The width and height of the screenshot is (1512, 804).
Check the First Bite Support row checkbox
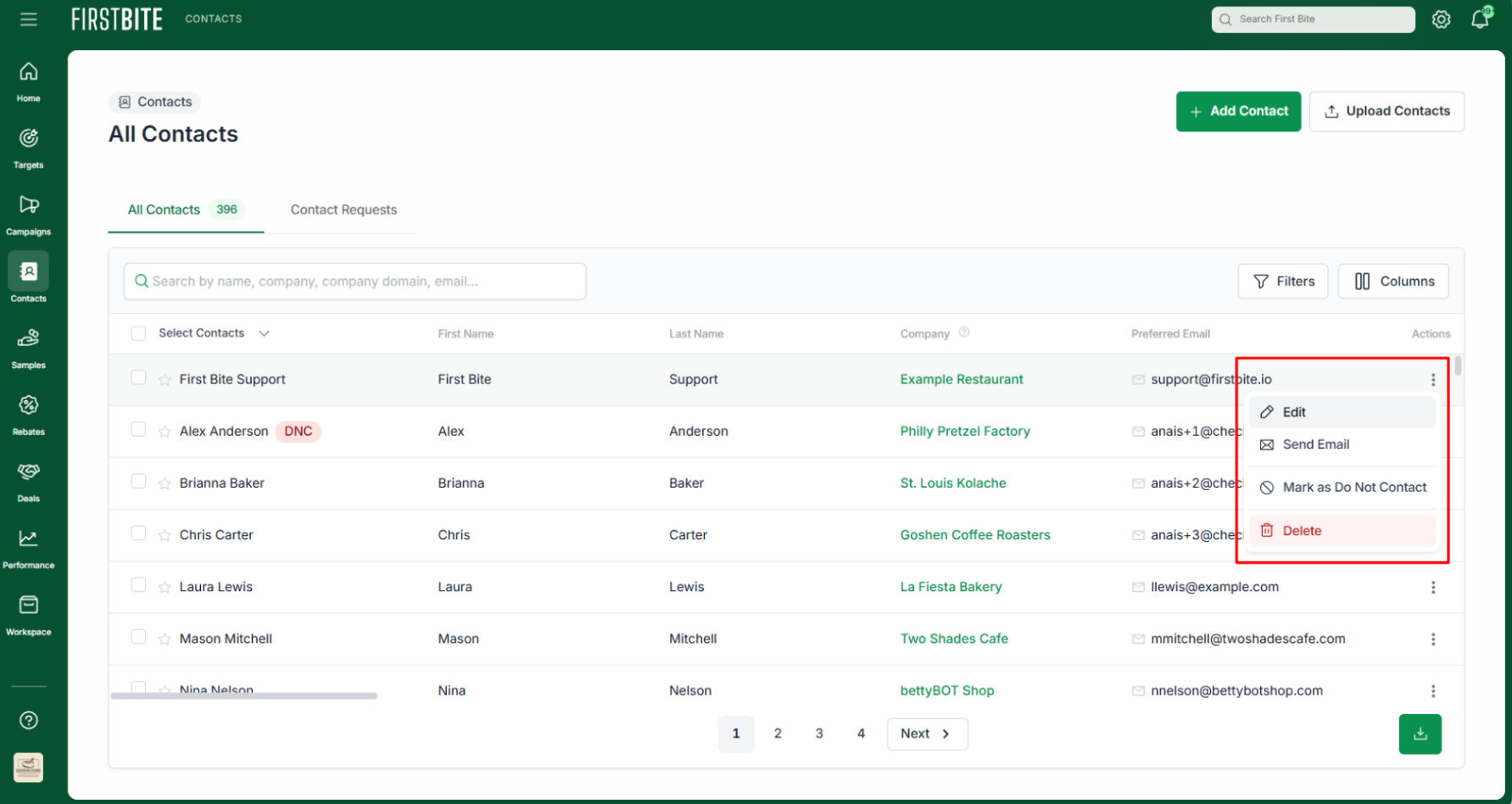tap(138, 377)
